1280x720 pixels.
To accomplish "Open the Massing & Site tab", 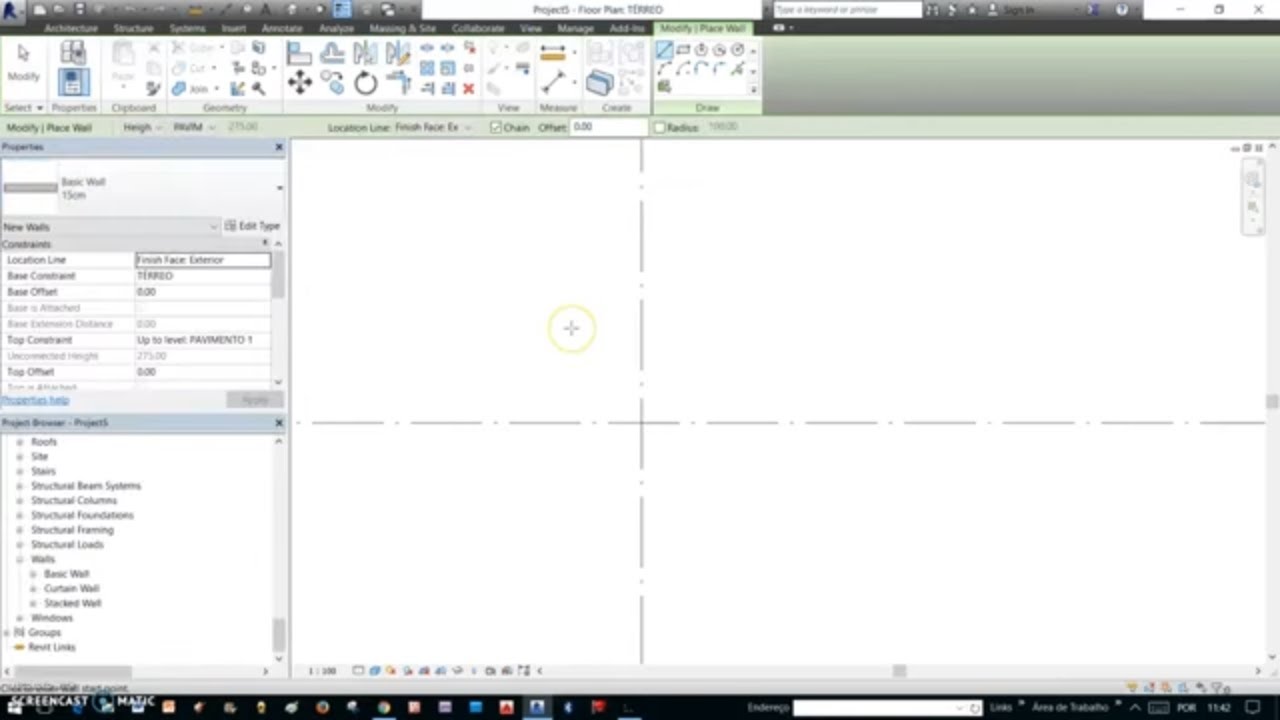I will point(402,28).
